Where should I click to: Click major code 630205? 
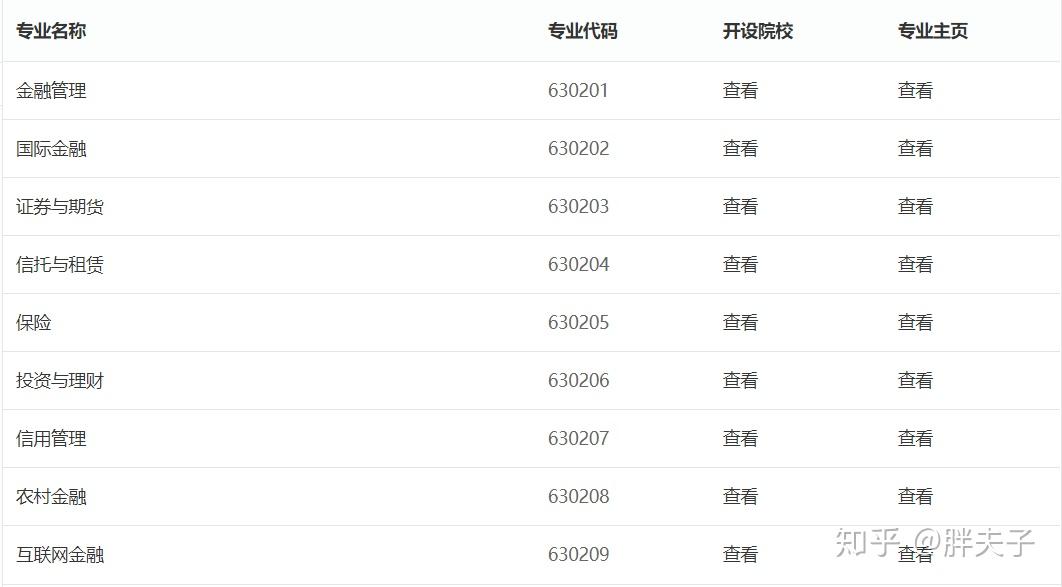tap(578, 322)
